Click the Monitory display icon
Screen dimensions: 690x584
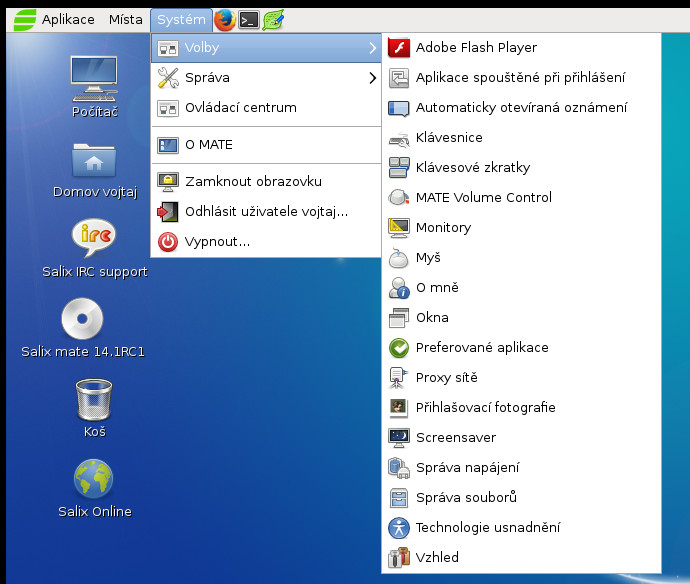[399, 228]
